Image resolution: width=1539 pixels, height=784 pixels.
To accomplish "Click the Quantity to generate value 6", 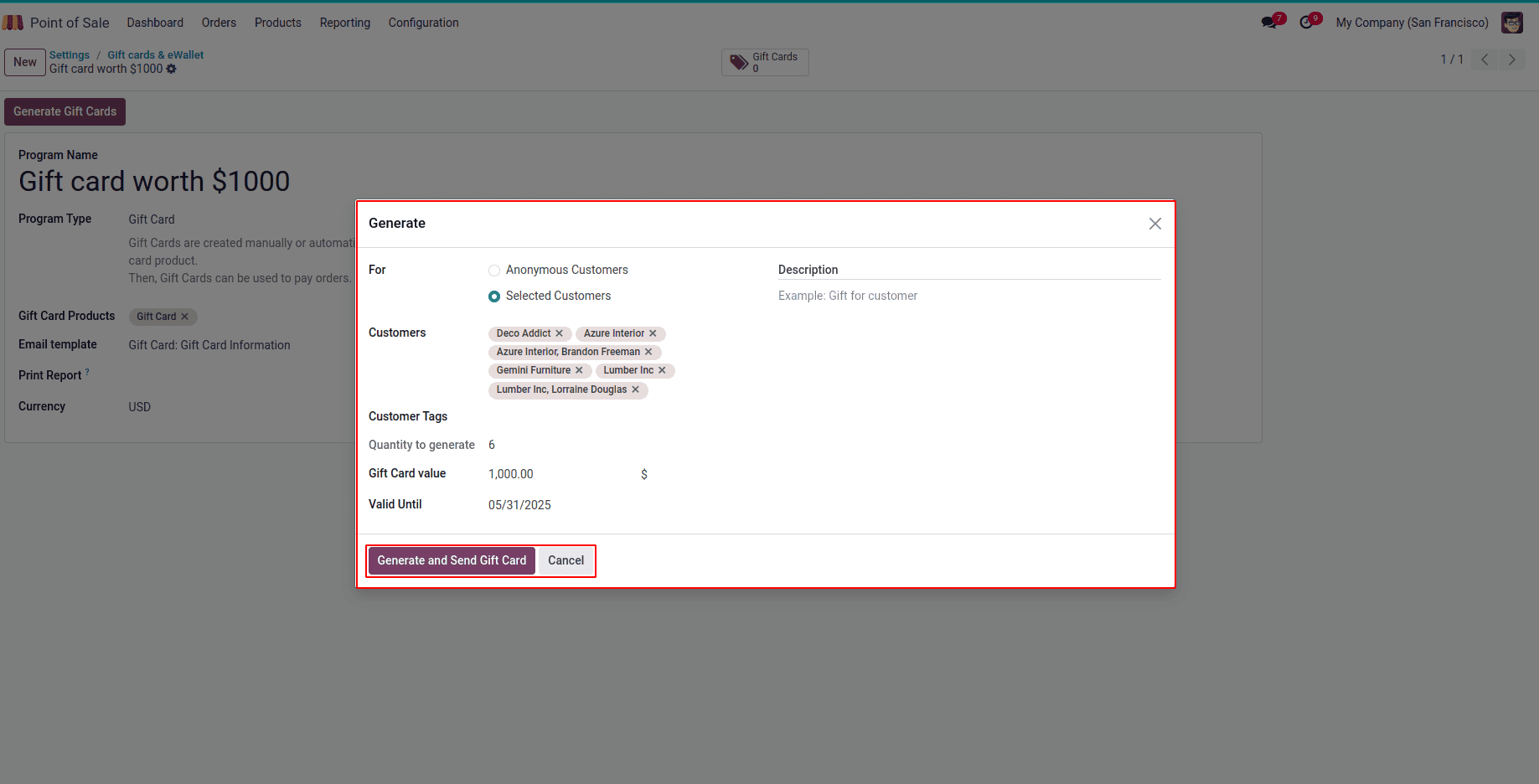I will [x=492, y=445].
